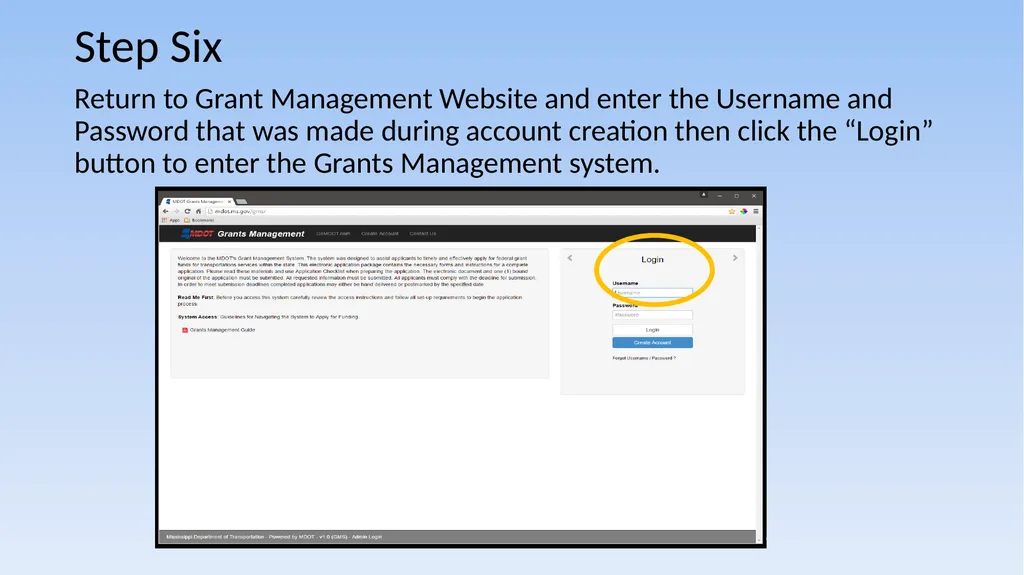Open the Contact Us nav item

423,233
